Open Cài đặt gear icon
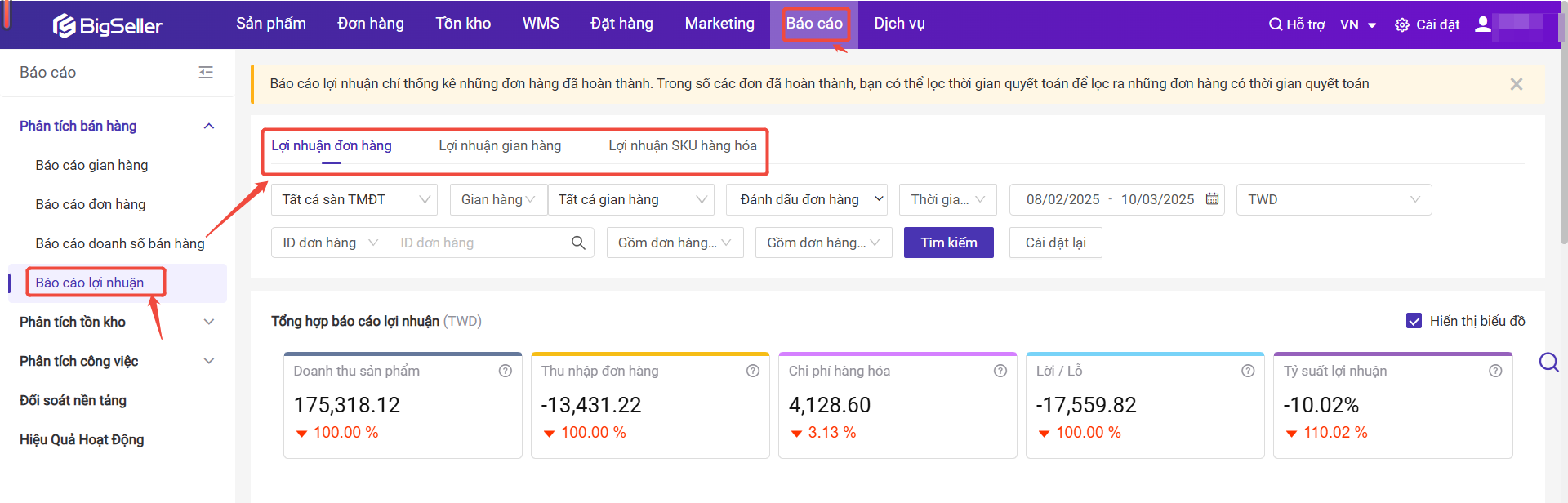1568x503 pixels. coord(1402,24)
